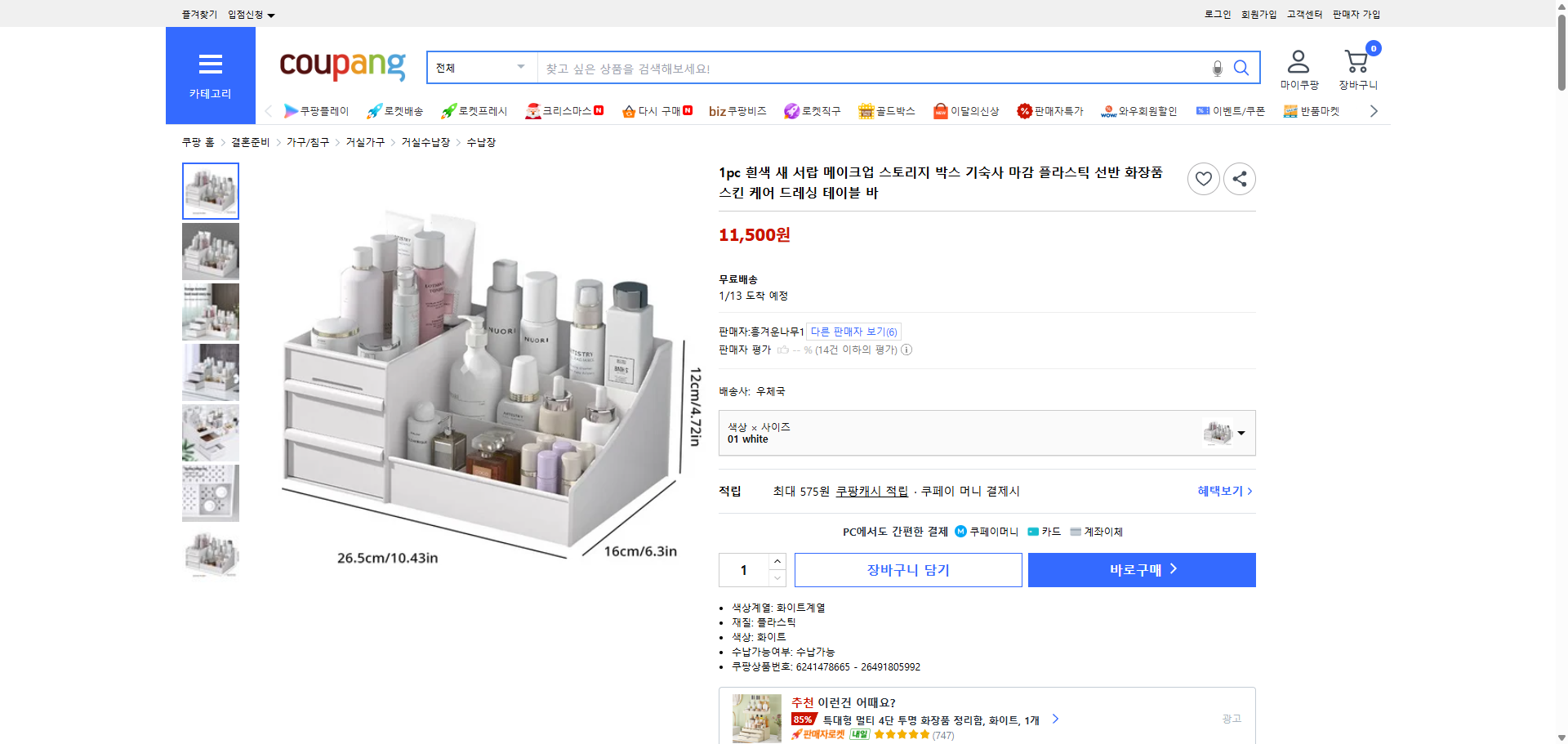Screen dimensions: 1568x744
Task: Open the 카테고리 hamburger menu icon
Action: click(210, 65)
